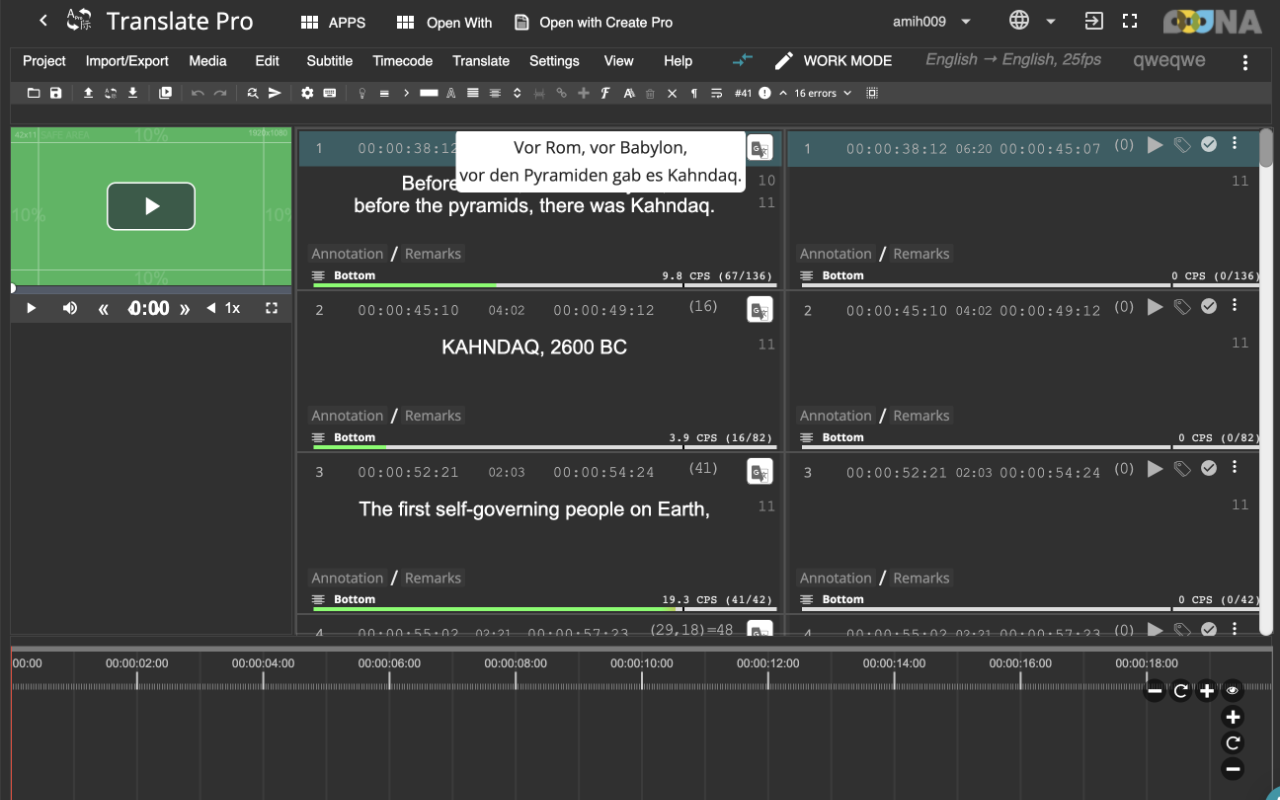The image size is (1280, 800).
Task: Click the italic font style icon
Action: pos(605,93)
